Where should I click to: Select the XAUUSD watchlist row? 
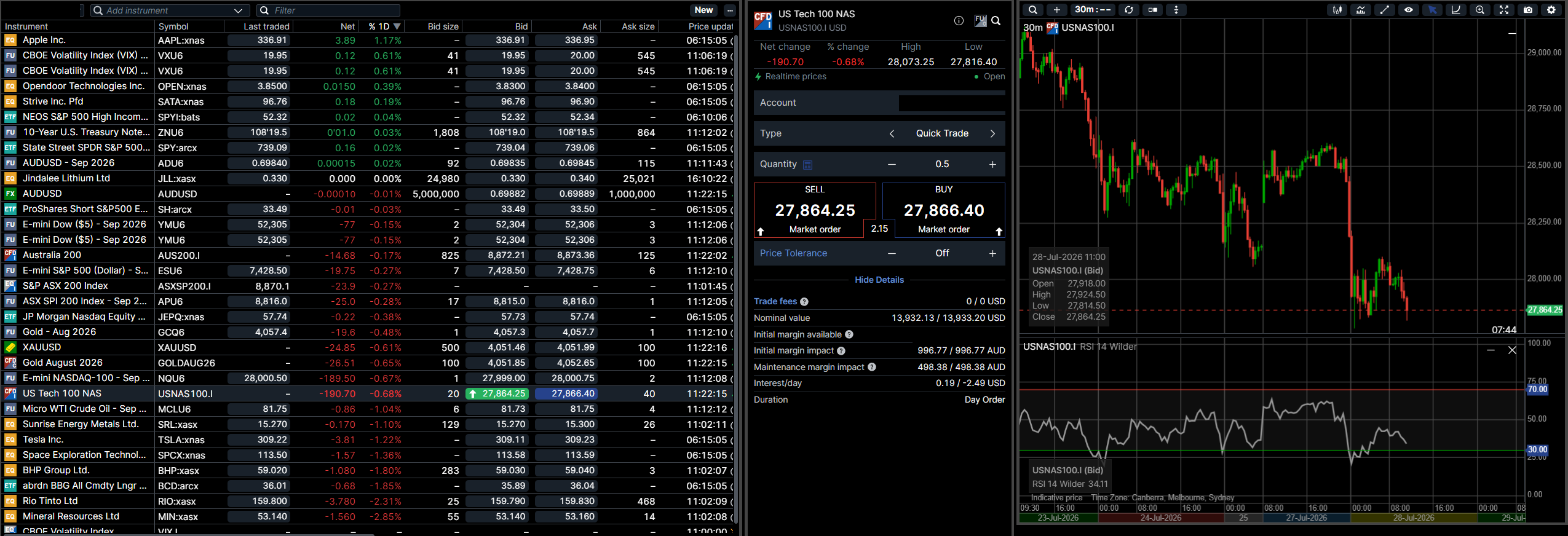point(368,347)
